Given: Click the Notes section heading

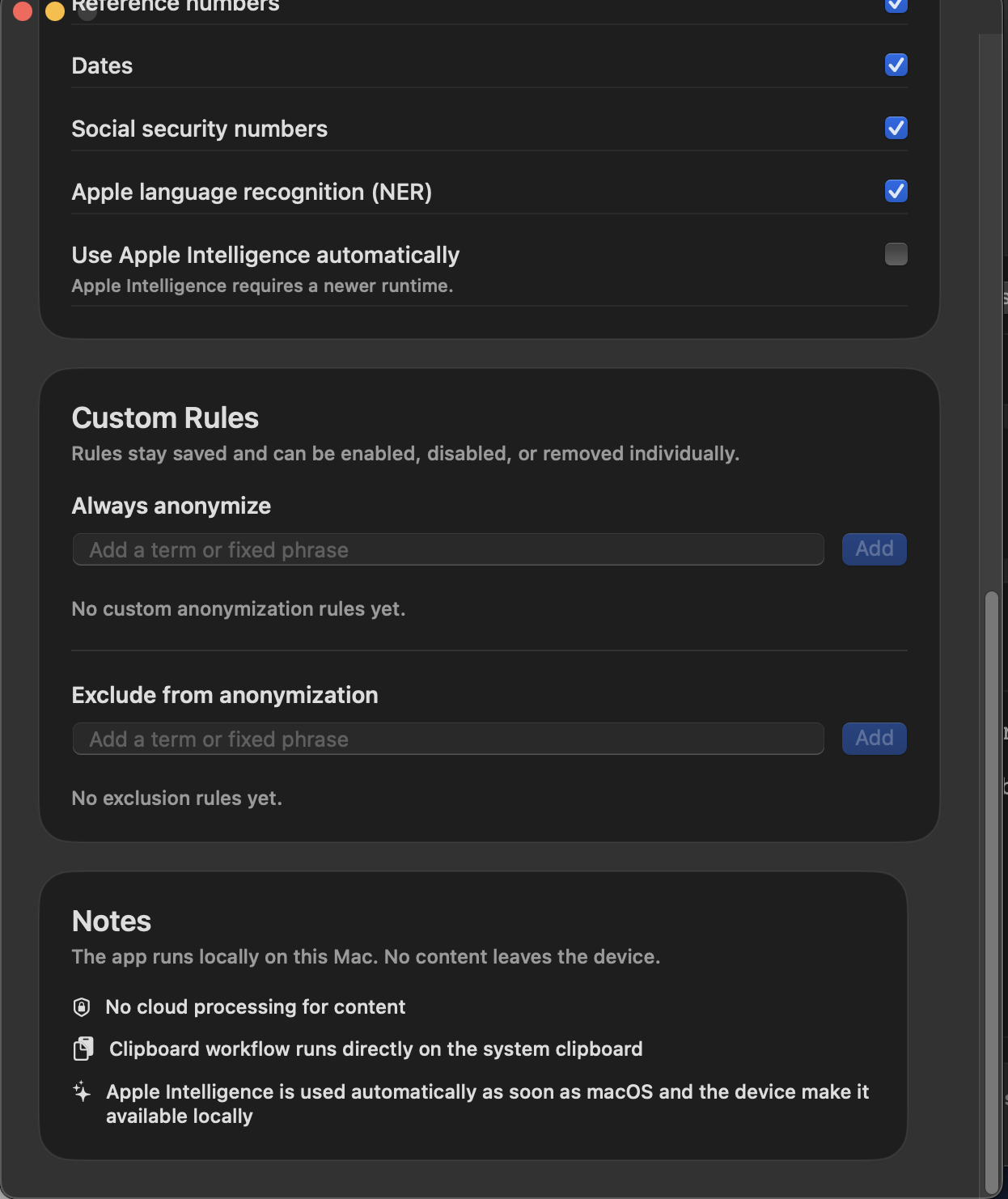Looking at the screenshot, I should tap(111, 921).
